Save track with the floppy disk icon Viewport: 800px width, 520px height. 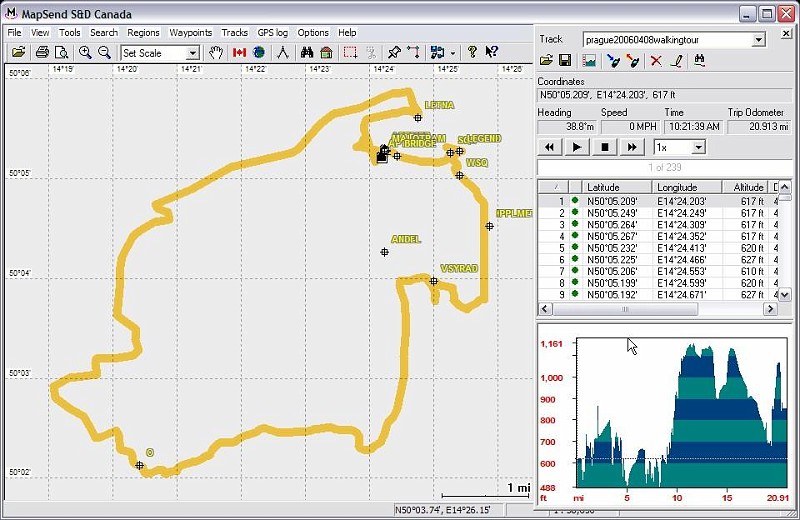(565, 61)
